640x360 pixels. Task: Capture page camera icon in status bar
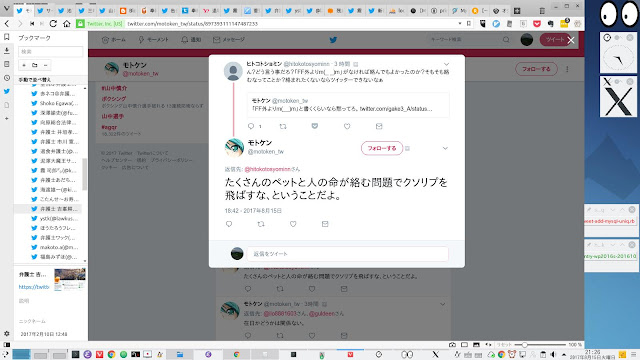pyautogui.click(x=452, y=345)
